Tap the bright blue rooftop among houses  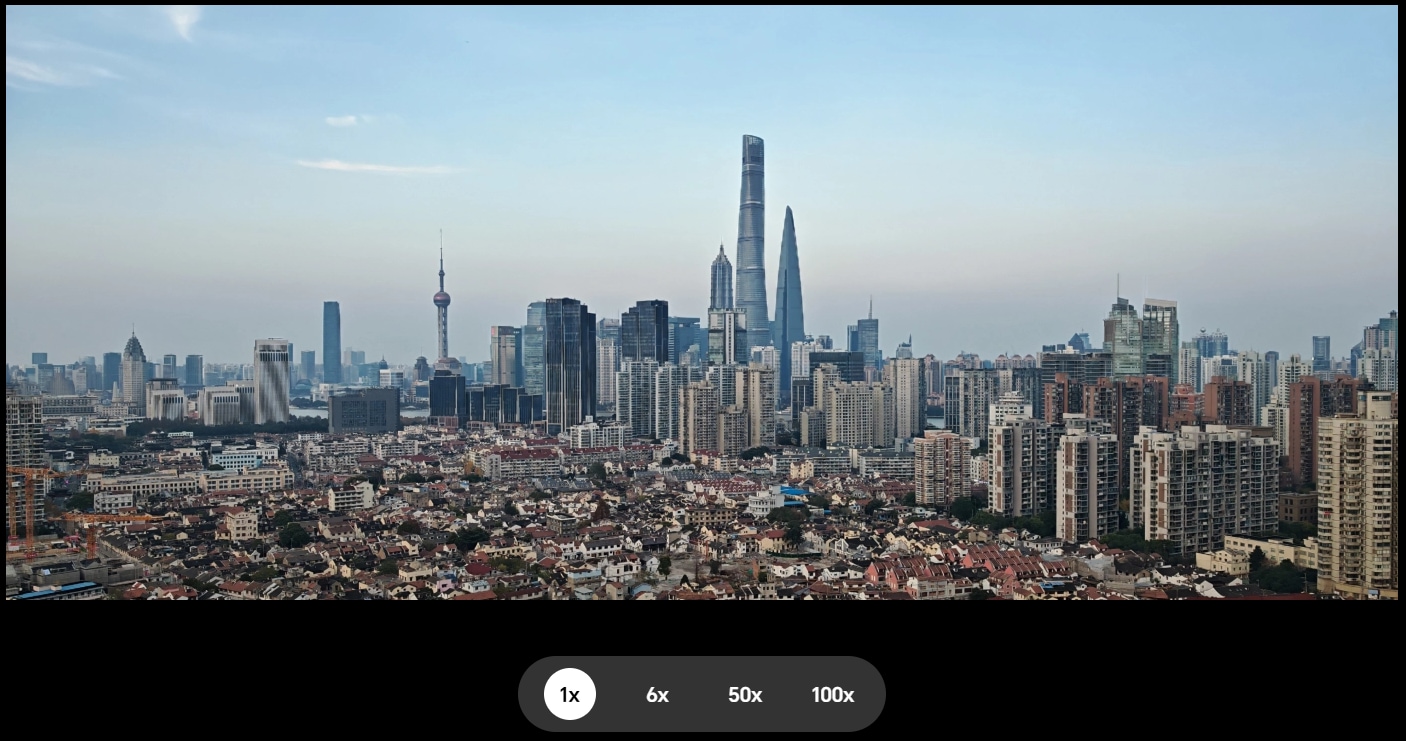click(x=792, y=491)
